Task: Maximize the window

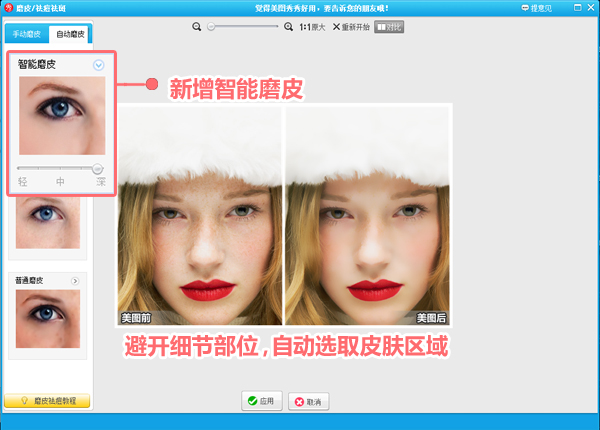Action: pos(578,7)
